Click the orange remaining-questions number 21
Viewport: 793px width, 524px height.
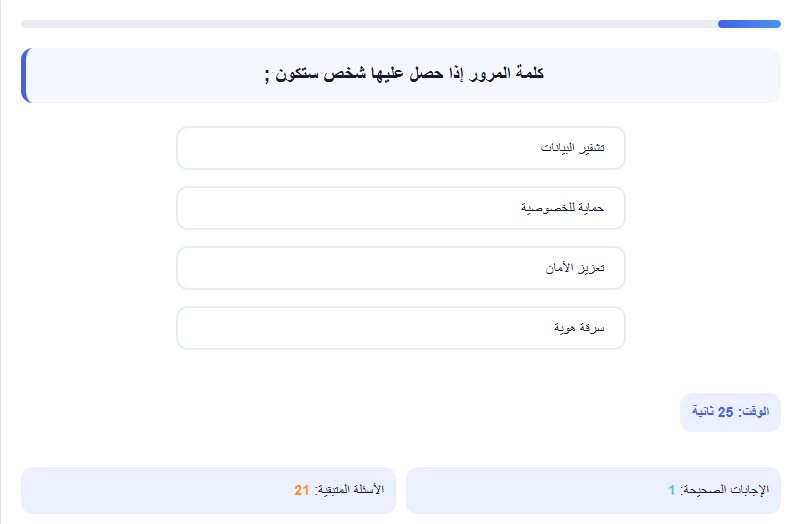pyautogui.click(x=301, y=490)
